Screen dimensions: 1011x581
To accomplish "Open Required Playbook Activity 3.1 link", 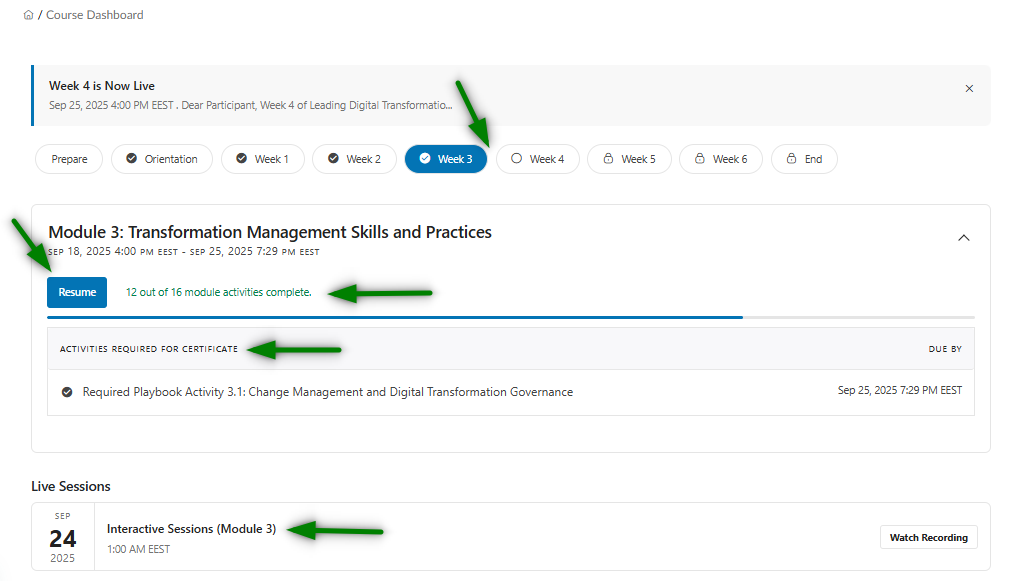I will click(x=327, y=392).
